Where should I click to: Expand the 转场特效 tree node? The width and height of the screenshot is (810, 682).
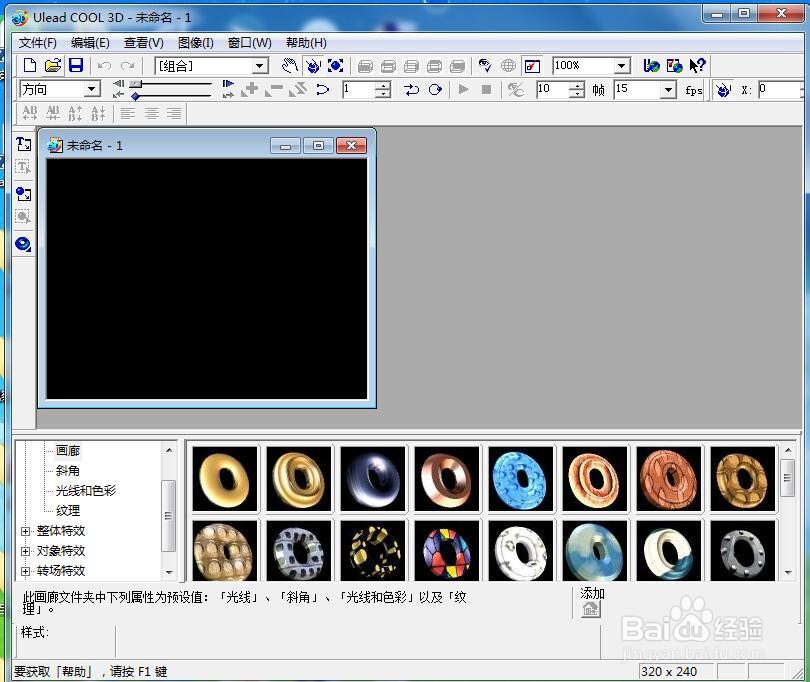[x=25, y=571]
